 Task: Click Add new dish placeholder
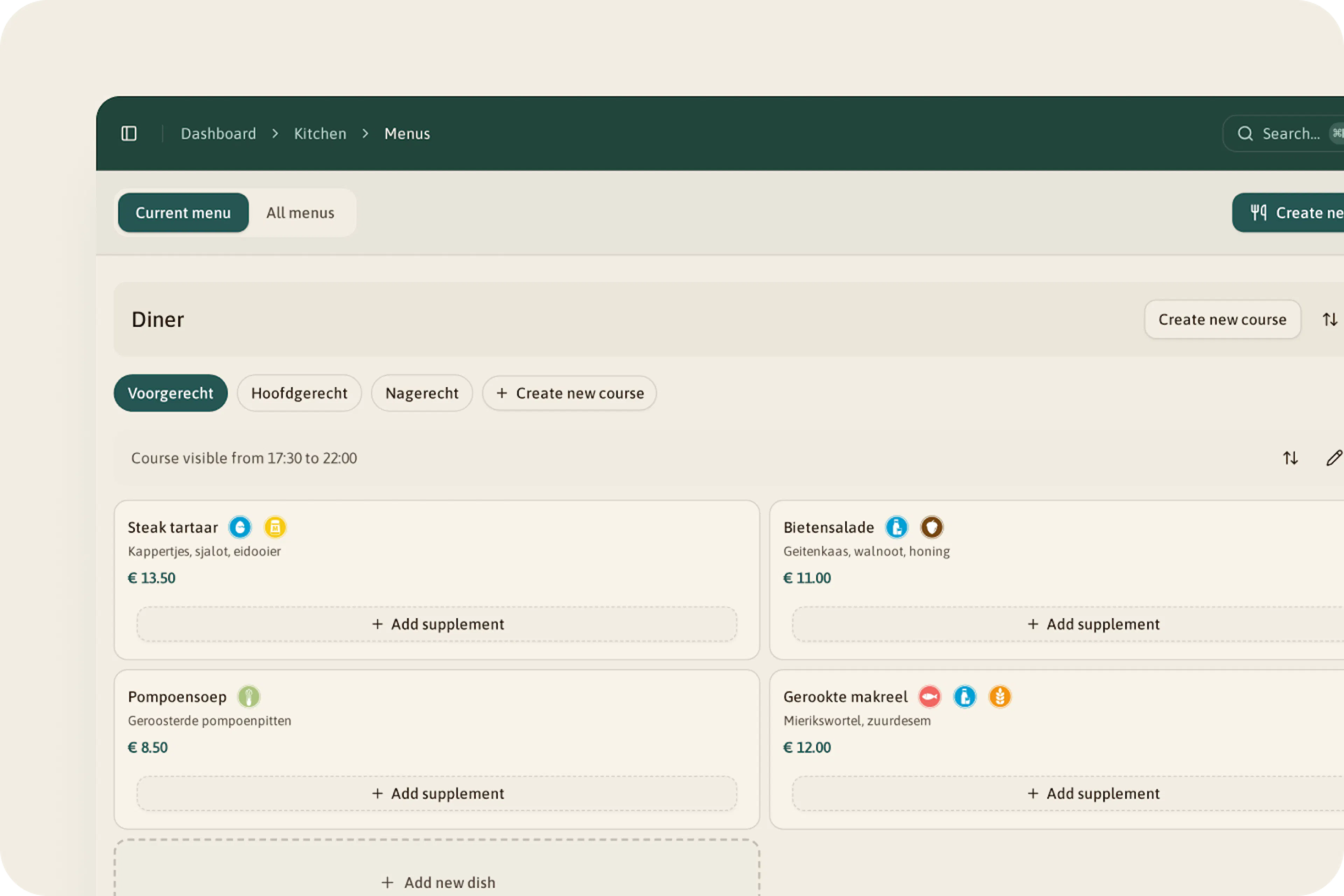point(437,868)
